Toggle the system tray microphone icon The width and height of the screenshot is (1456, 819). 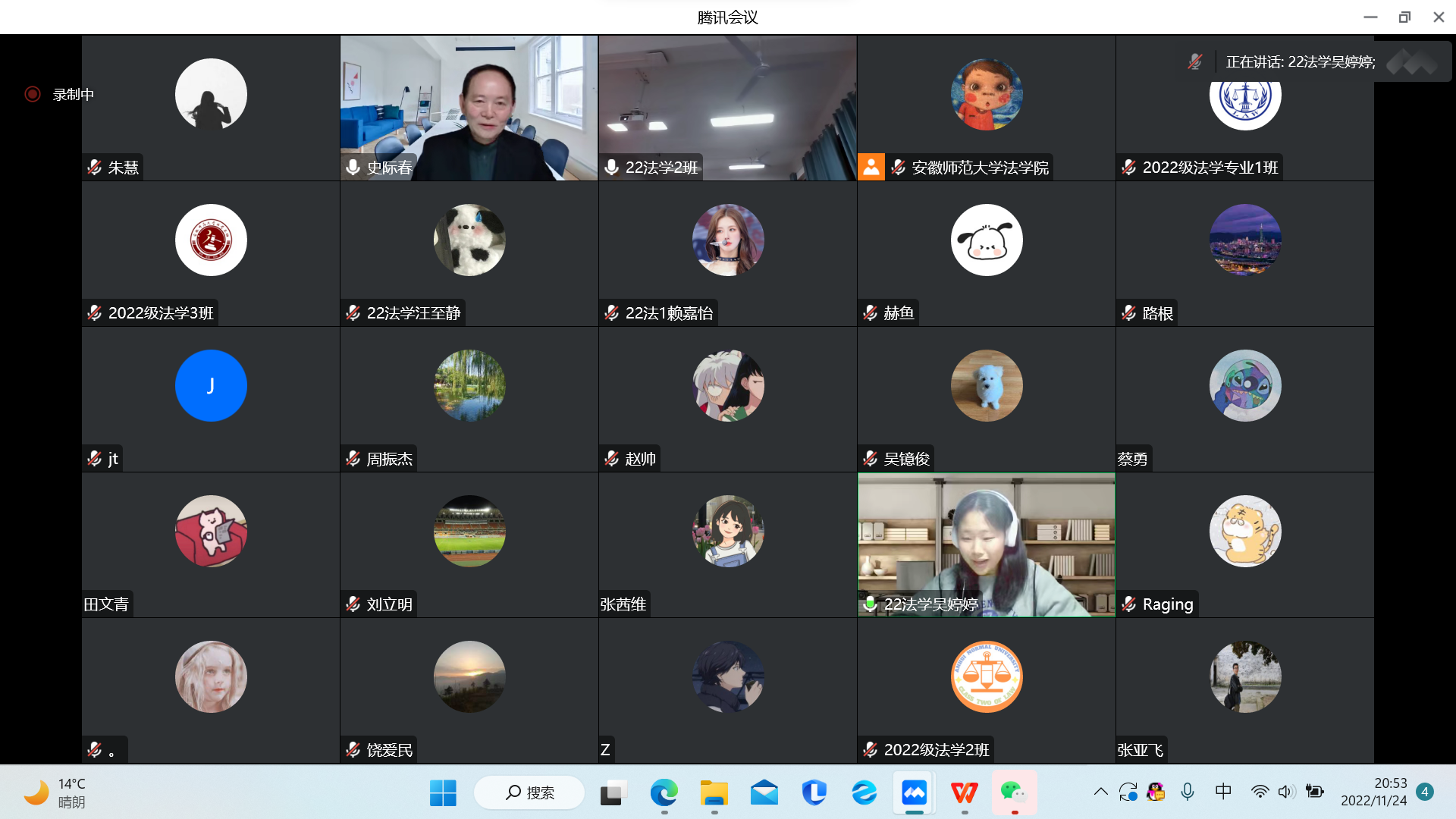[1188, 792]
